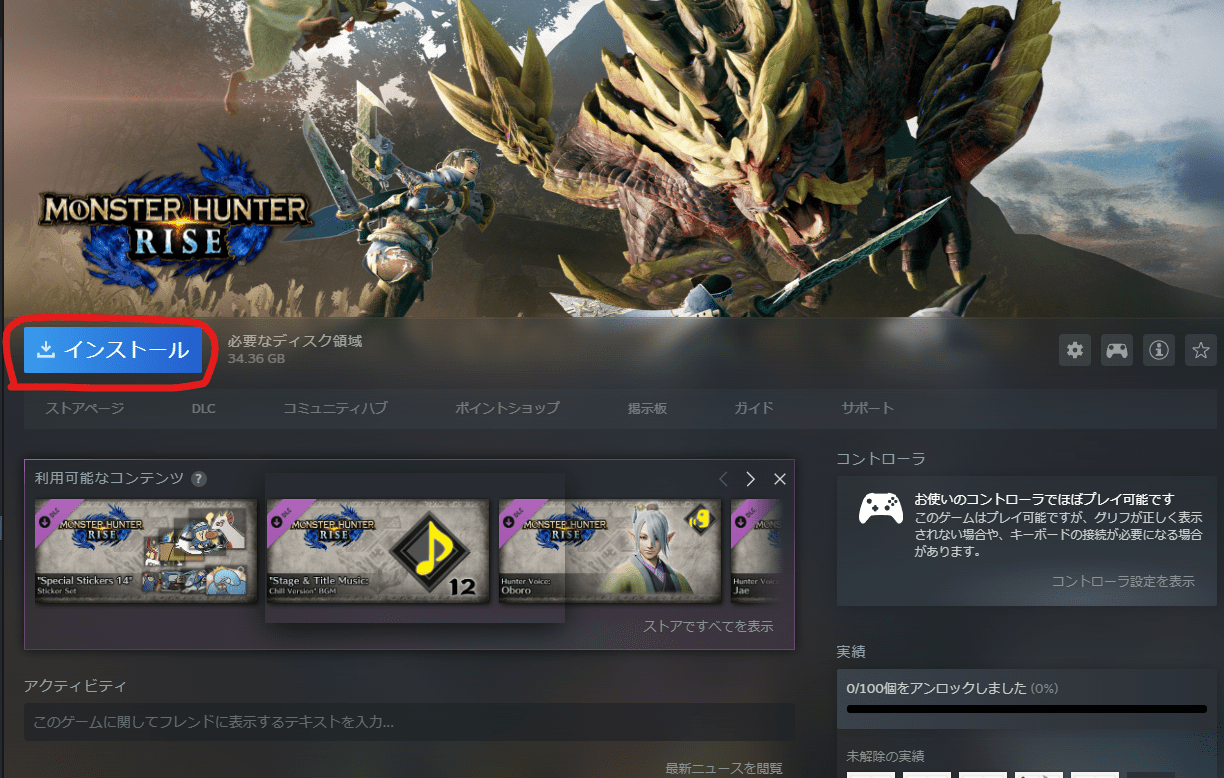1224x778 pixels.
Task: Open Special Stickers 14 DLC card
Action: coord(146,551)
